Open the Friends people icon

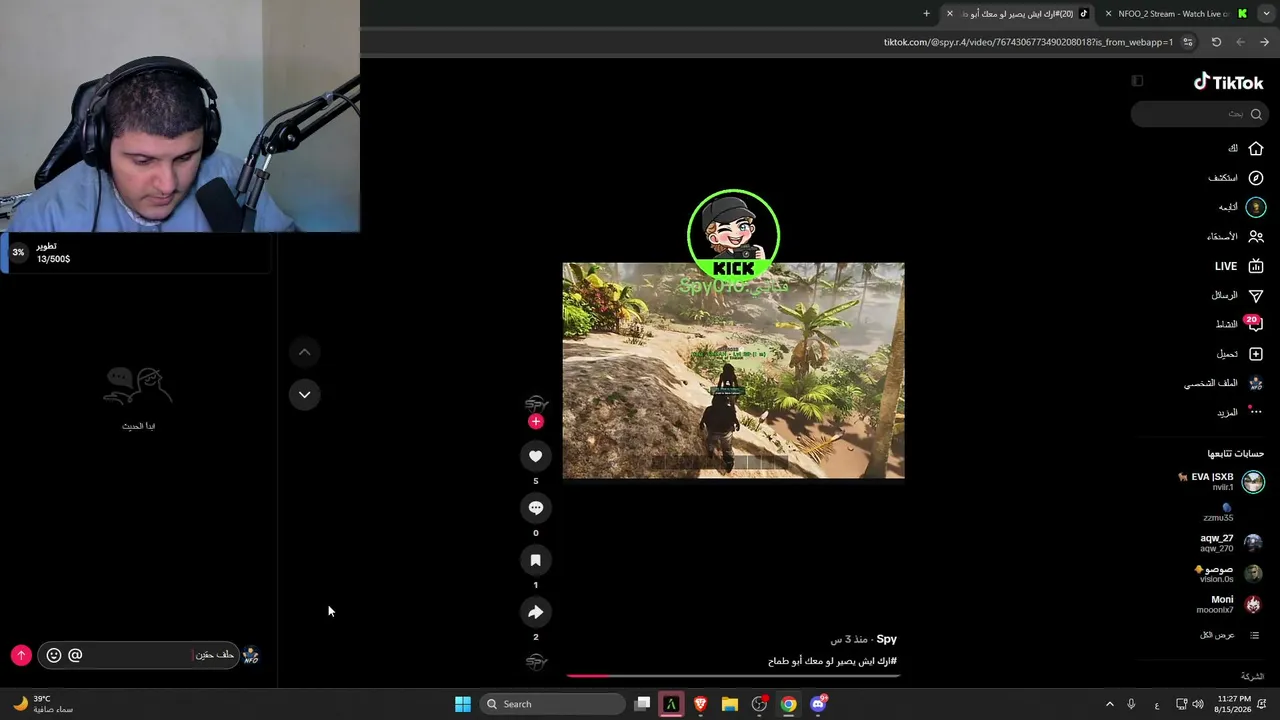coord(1256,237)
